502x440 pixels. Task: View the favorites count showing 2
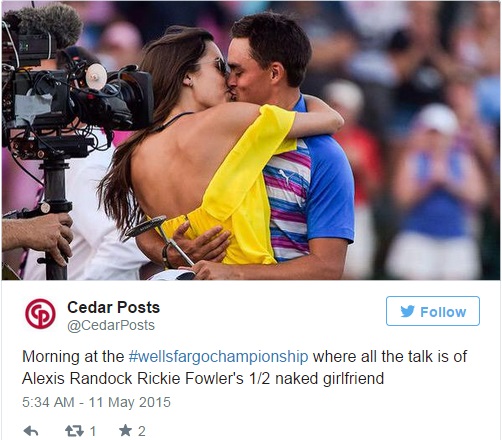tap(142, 431)
